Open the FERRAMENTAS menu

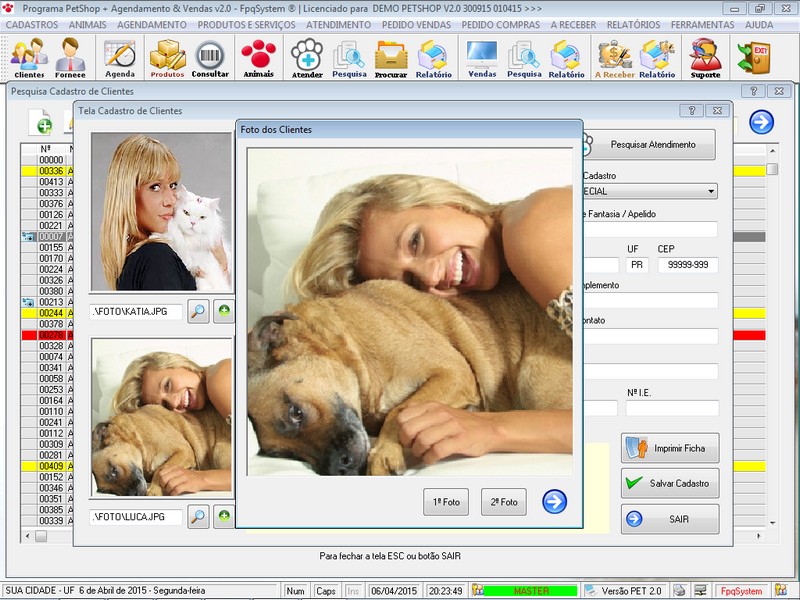[x=704, y=23]
